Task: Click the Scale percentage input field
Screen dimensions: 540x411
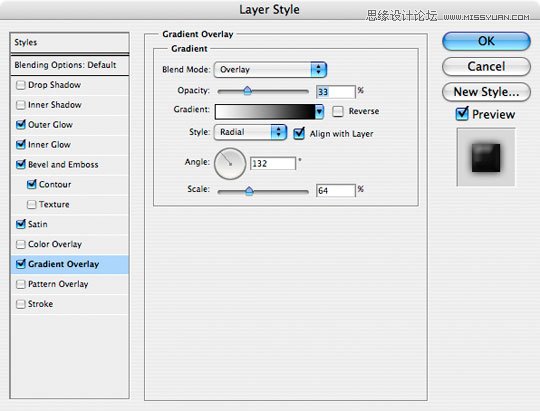Action: coord(336,190)
